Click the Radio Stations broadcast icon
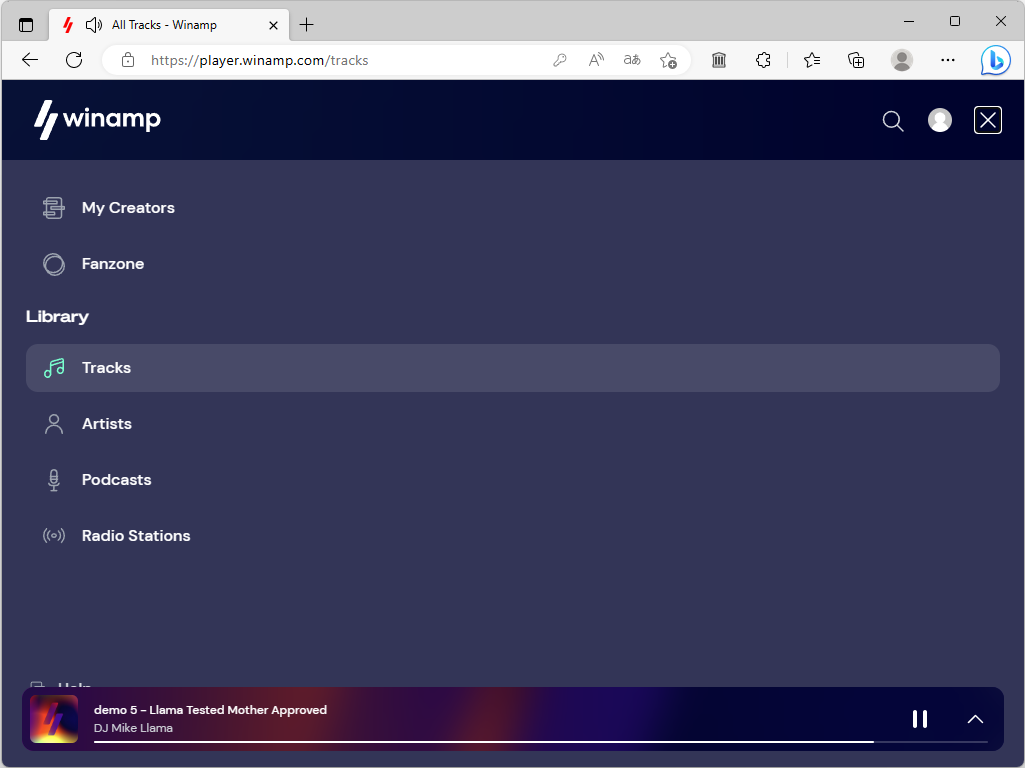Viewport: 1025px width, 768px height. pos(54,536)
